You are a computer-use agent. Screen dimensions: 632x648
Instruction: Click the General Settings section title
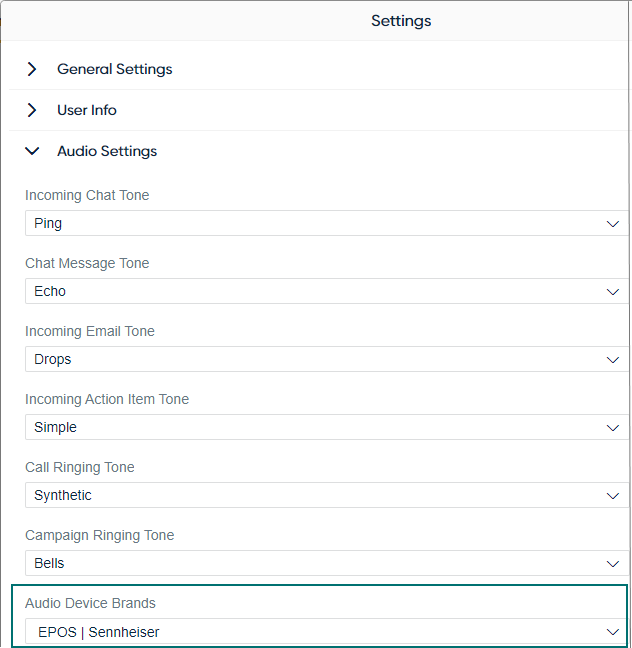(114, 69)
